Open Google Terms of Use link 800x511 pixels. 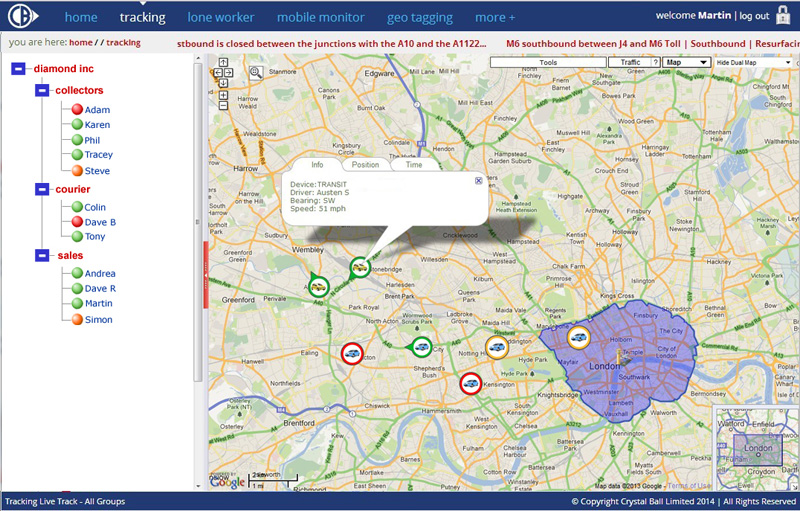689,486
